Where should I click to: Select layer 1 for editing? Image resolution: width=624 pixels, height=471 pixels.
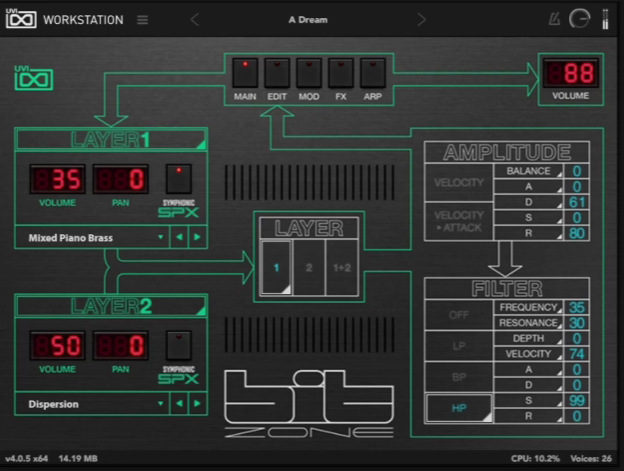click(276, 267)
